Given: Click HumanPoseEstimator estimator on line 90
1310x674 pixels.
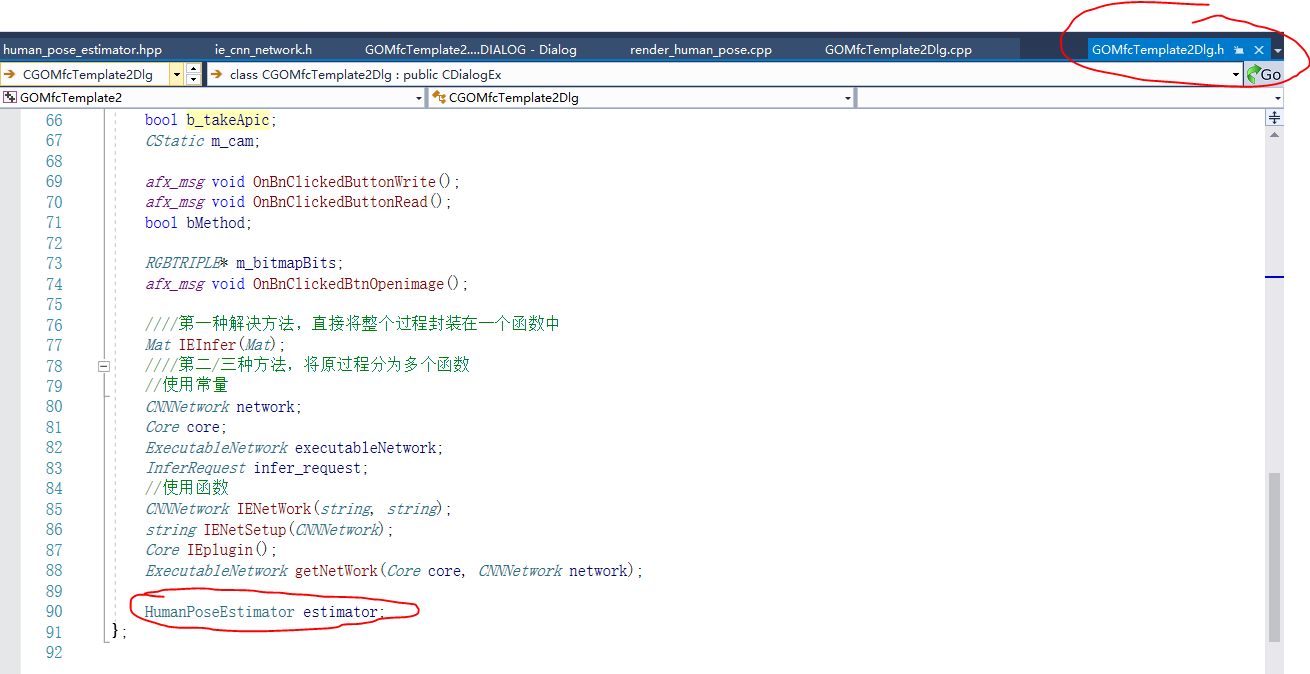Looking at the screenshot, I should [x=264, y=612].
